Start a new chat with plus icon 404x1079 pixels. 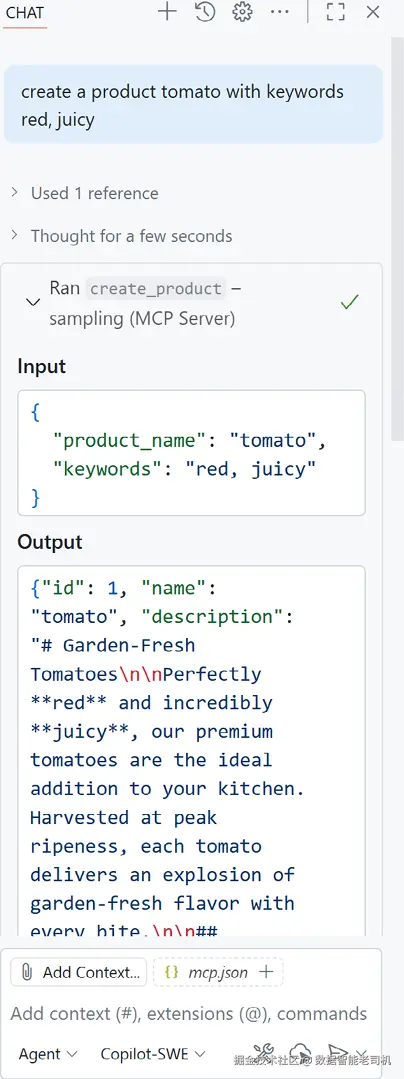tap(167, 12)
